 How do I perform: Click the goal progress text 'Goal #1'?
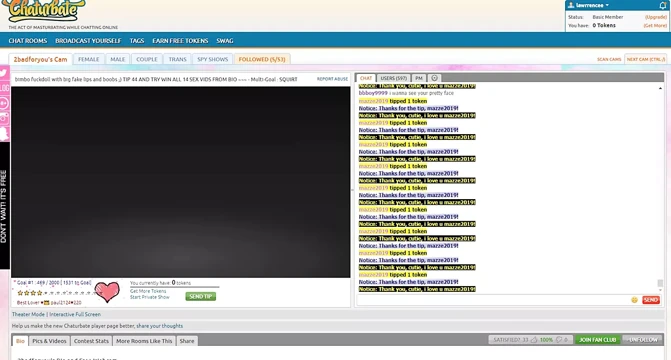coord(53,283)
